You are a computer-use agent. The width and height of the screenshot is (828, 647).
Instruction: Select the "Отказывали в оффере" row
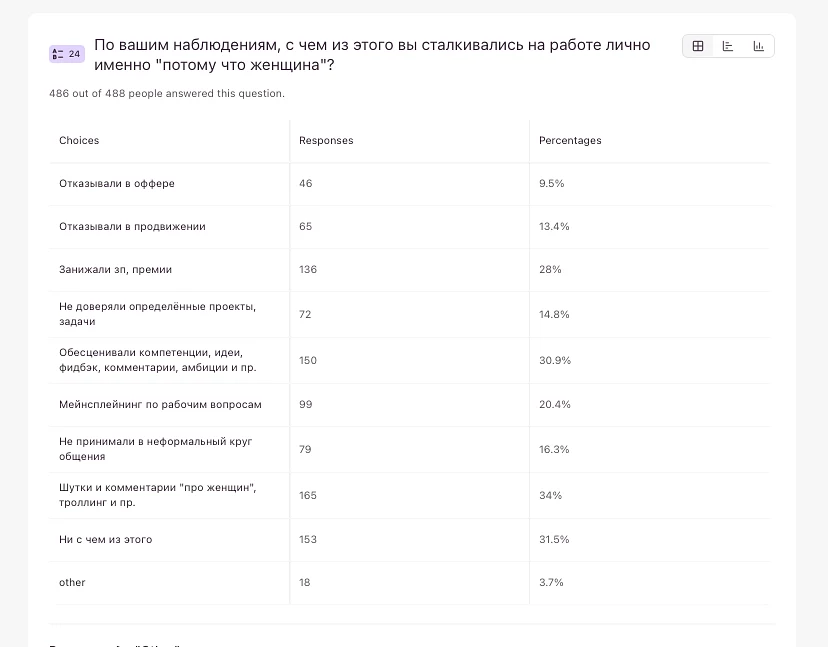click(x=117, y=184)
